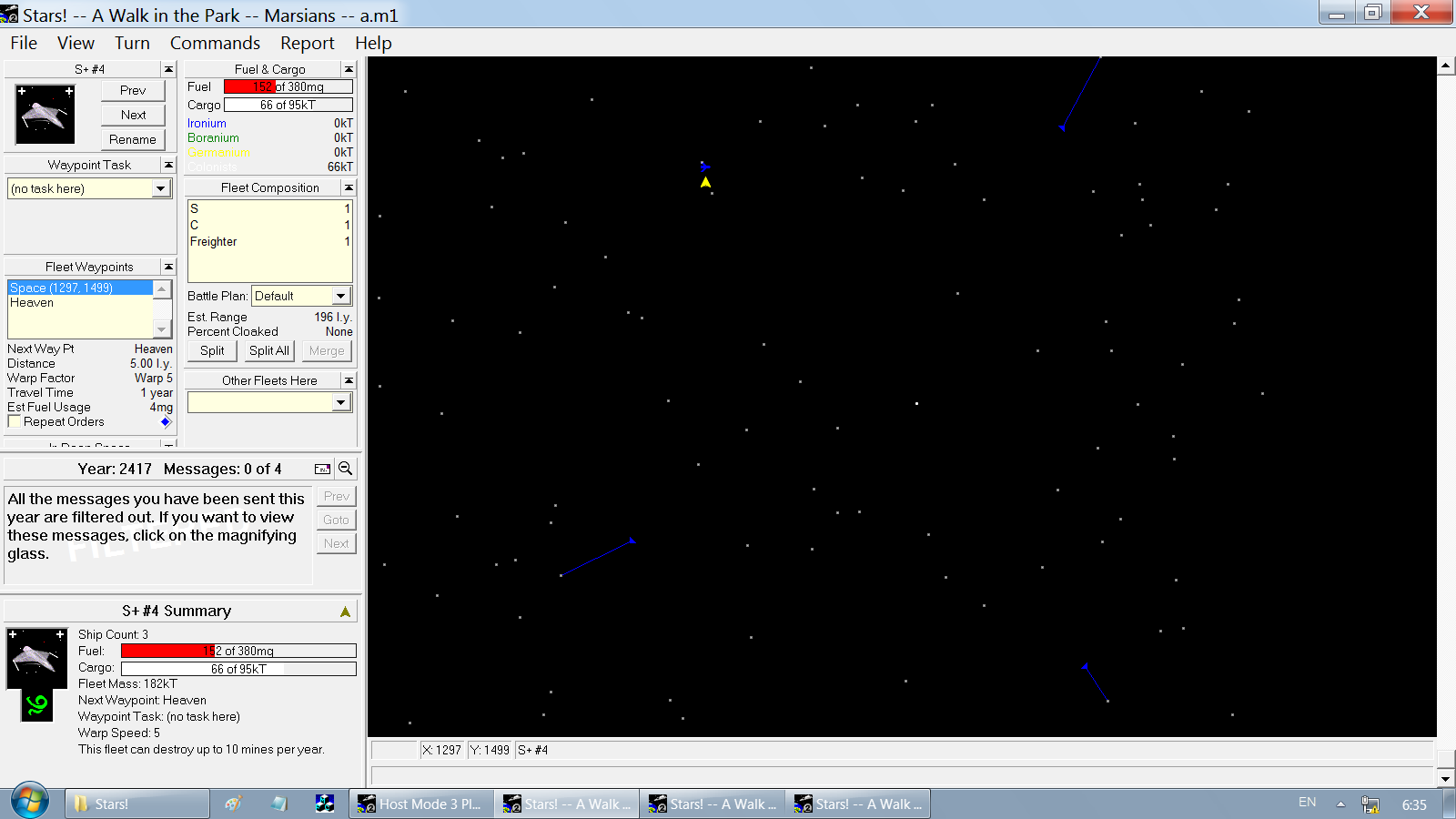Click the fleet ship image in S+ #4 panel

click(45, 115)
